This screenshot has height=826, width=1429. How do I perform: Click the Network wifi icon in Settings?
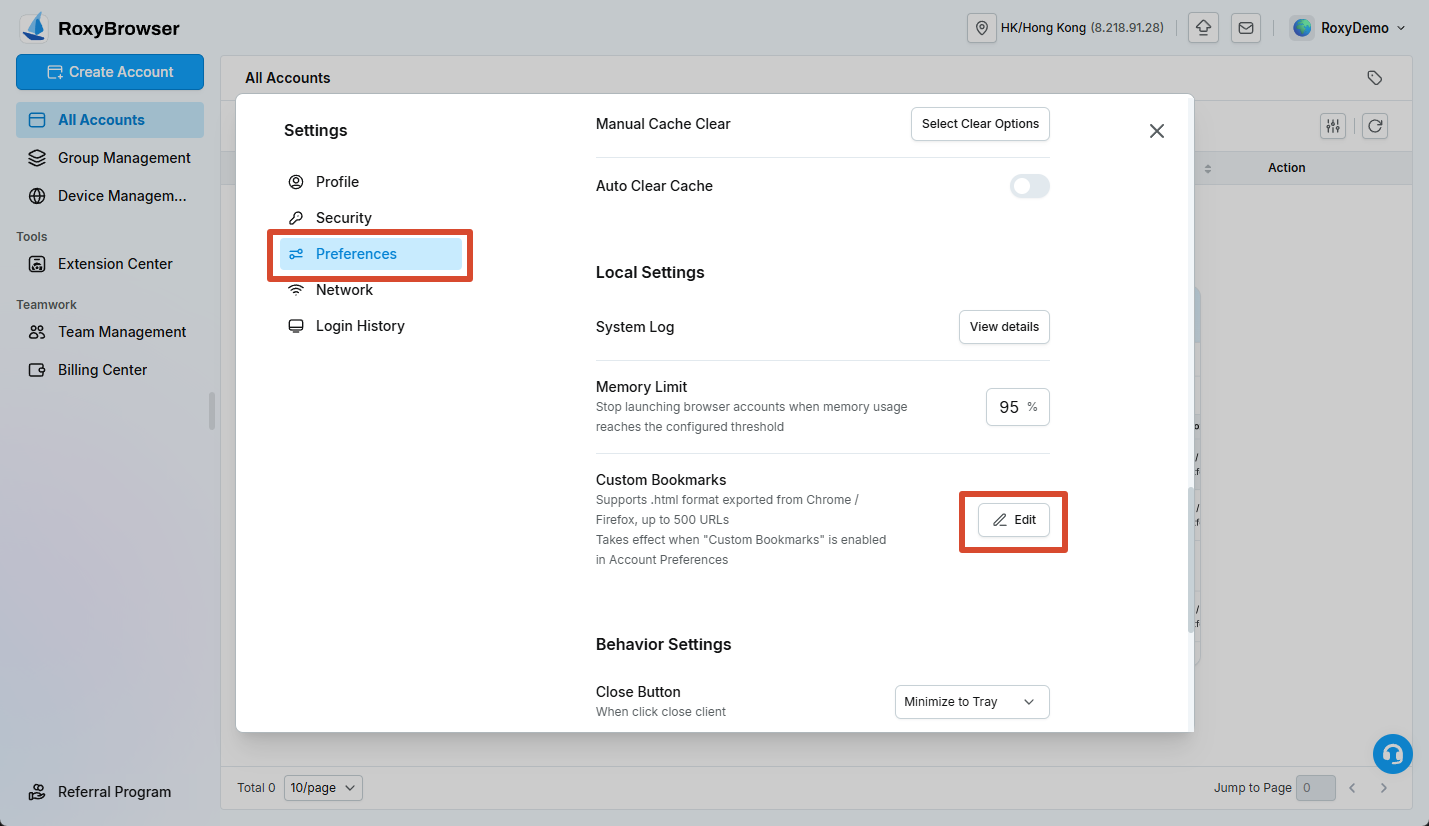pyautogui.click(x=296, y=290)
